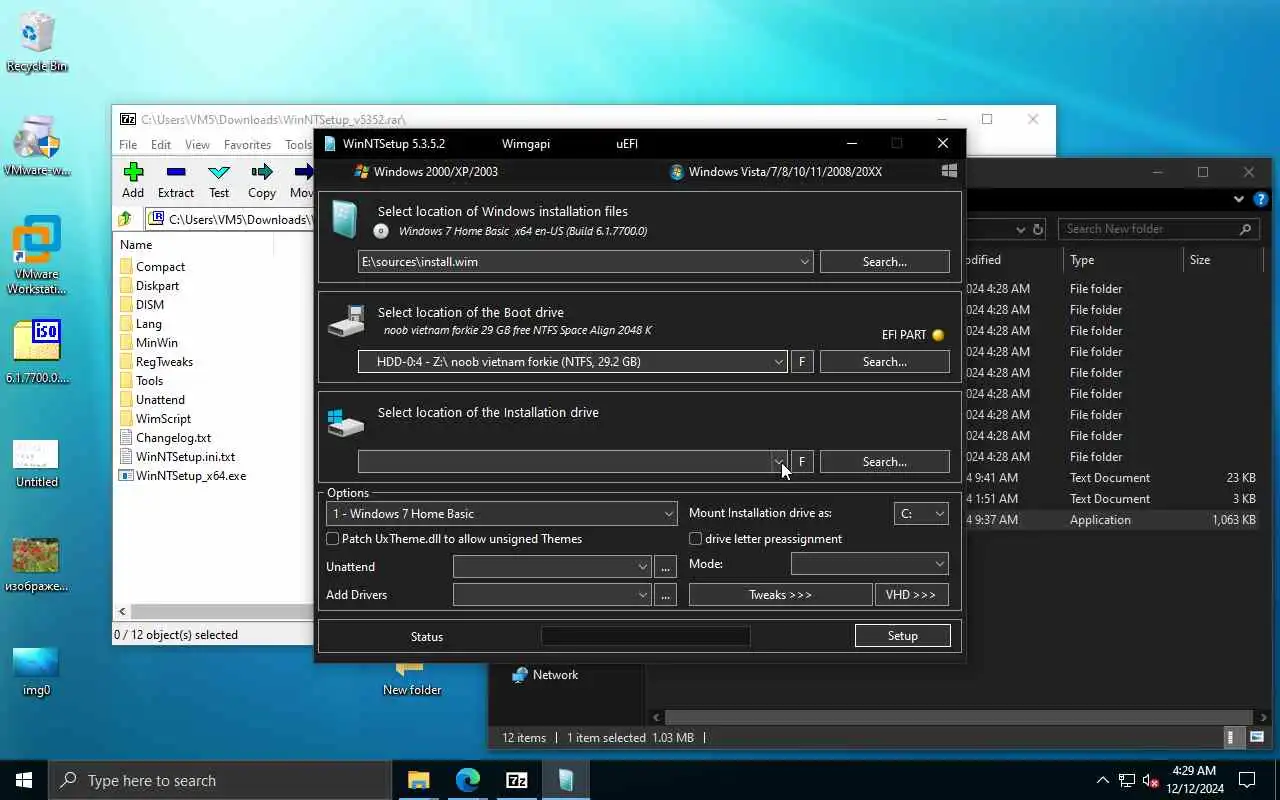Open the Tweaks >>> button
The width and height of the screenshot is (1280, 800).
[x=780, y=595]
